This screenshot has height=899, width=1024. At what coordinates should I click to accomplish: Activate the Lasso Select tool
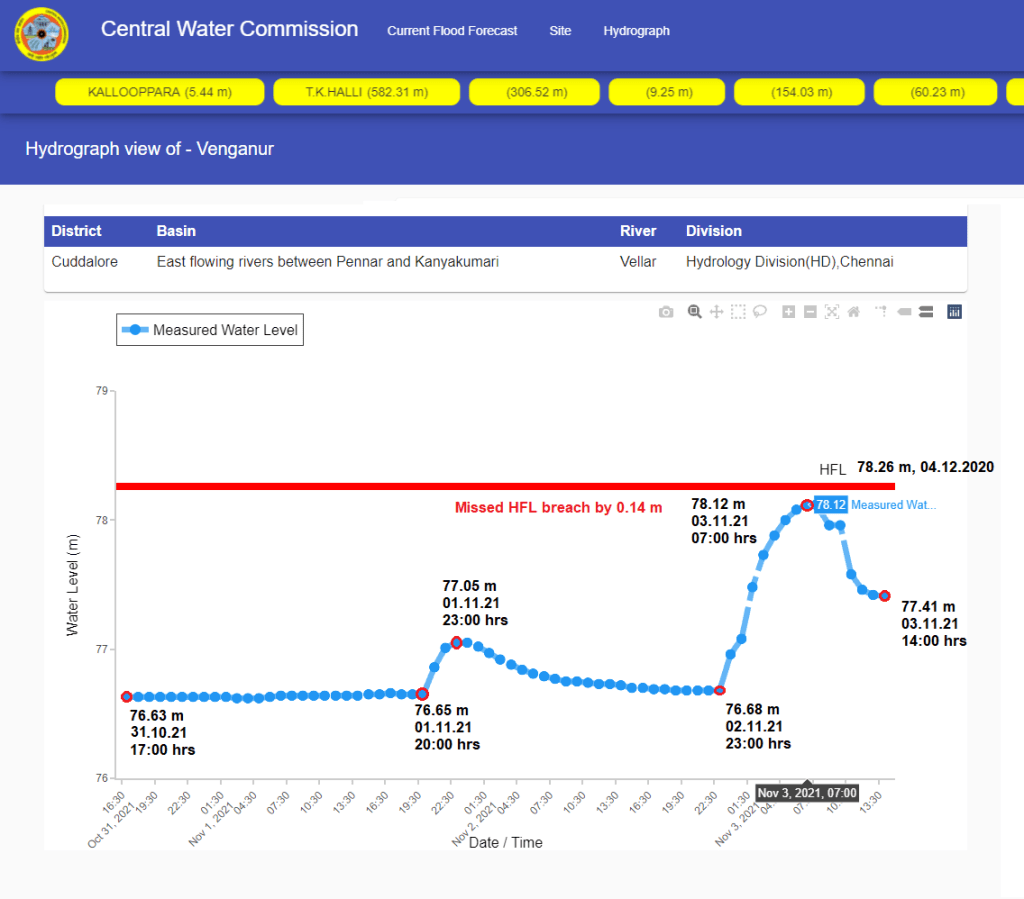(760, 312)
